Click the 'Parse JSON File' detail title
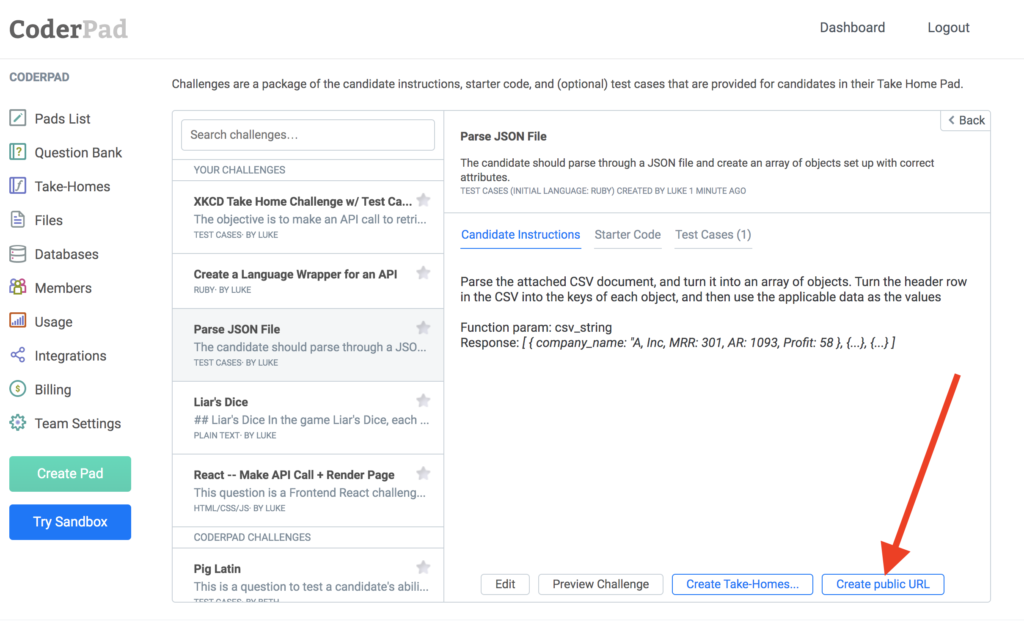This screenshot has height=628, width=1024. pyautogui.click(x=504, y=136)
